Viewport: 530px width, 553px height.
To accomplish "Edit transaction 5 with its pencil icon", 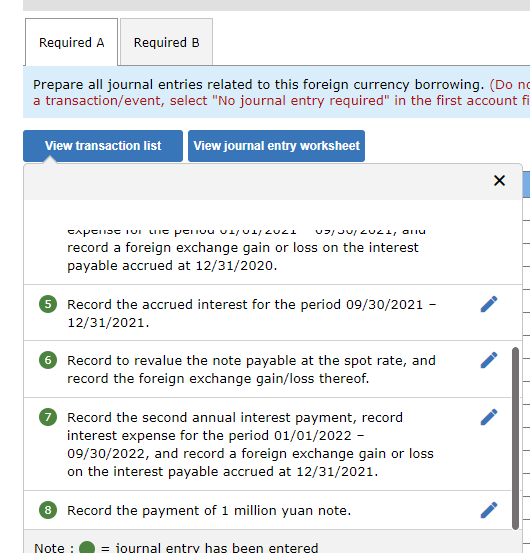I will tap(489, 304).
